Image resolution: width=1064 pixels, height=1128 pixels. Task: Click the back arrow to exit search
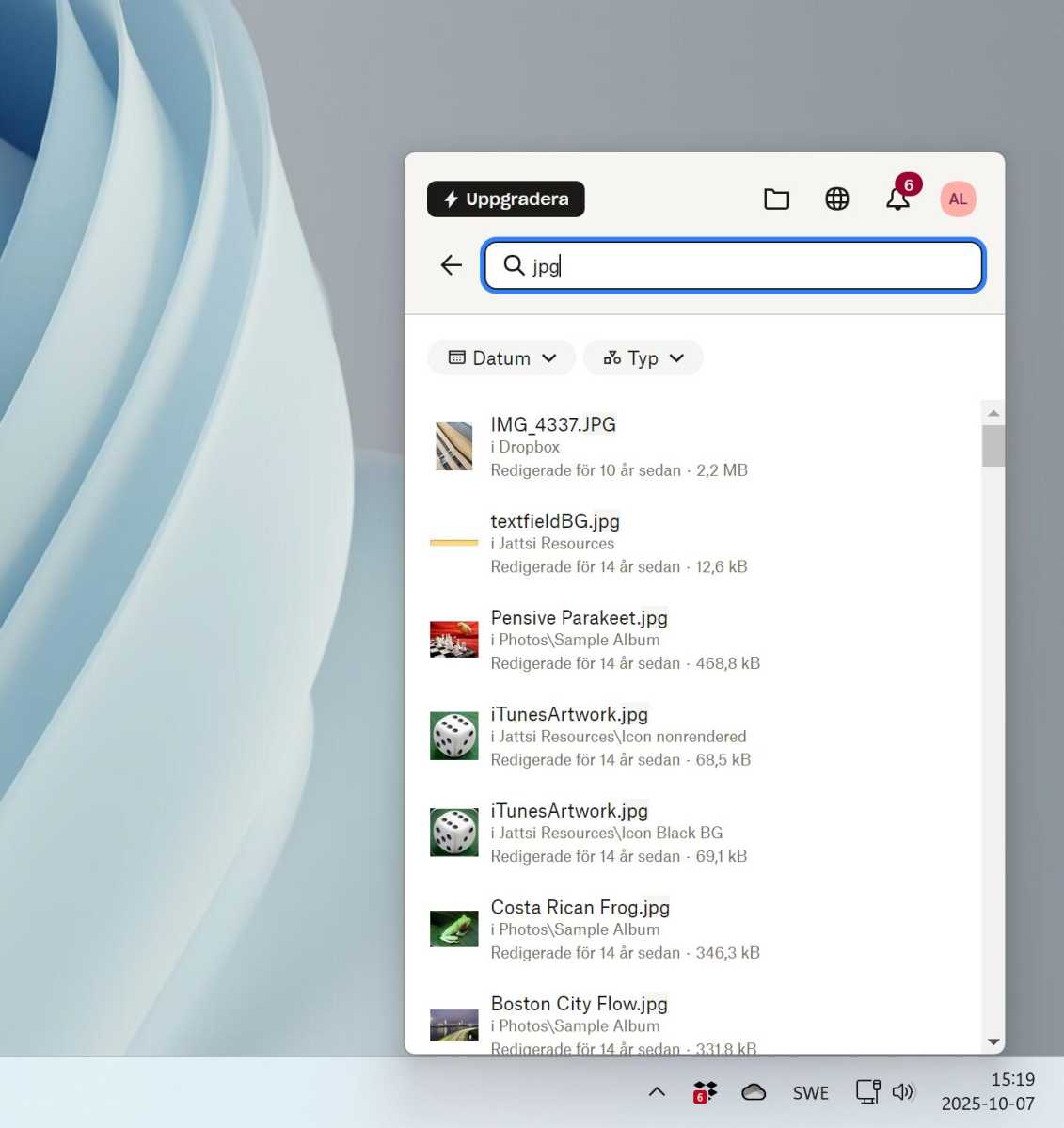tap(451, 265)
